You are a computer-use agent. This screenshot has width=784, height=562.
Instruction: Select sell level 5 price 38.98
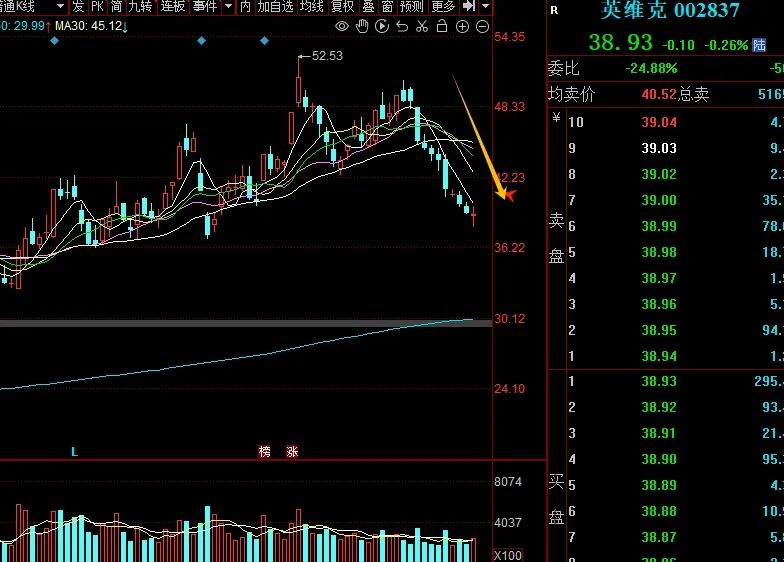click(x=659, y=252)
